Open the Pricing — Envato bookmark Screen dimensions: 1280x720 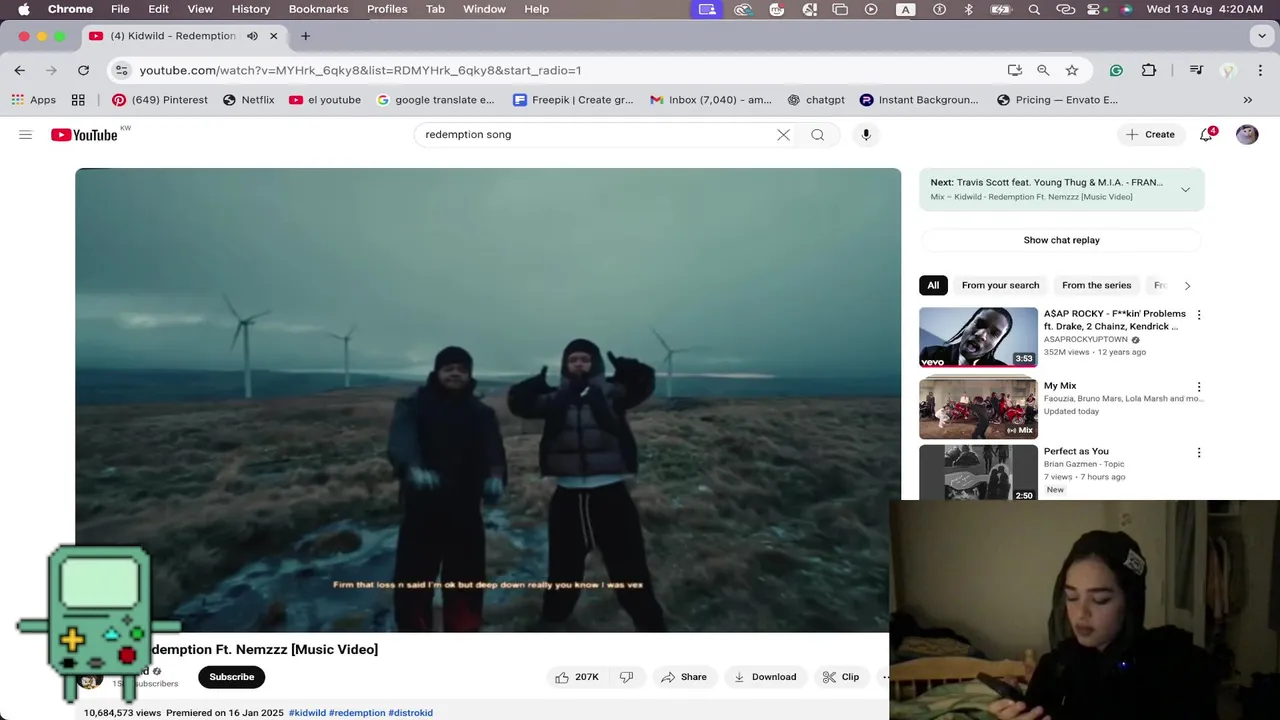click(1057, 100)
